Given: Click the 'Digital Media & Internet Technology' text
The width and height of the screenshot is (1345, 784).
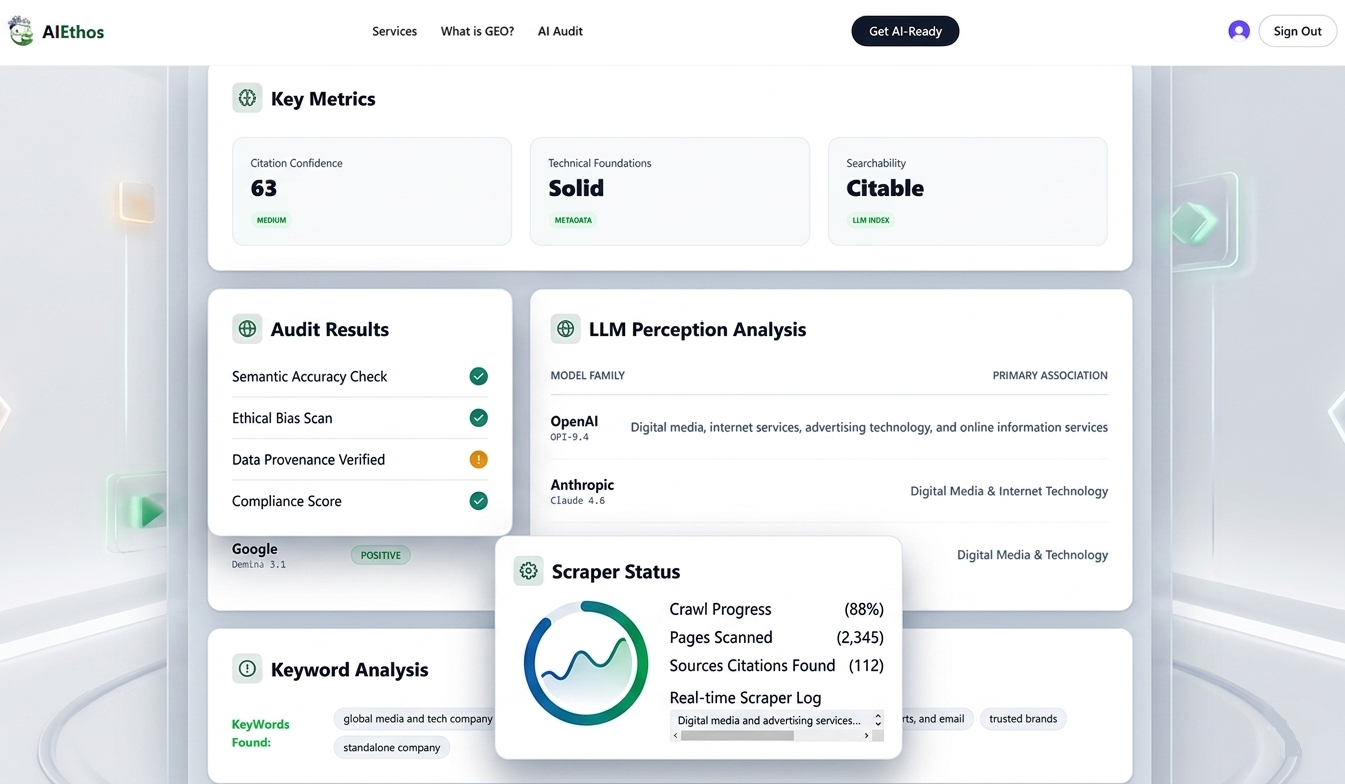Looking at the screenshot, I should (x=1009, y=491).
